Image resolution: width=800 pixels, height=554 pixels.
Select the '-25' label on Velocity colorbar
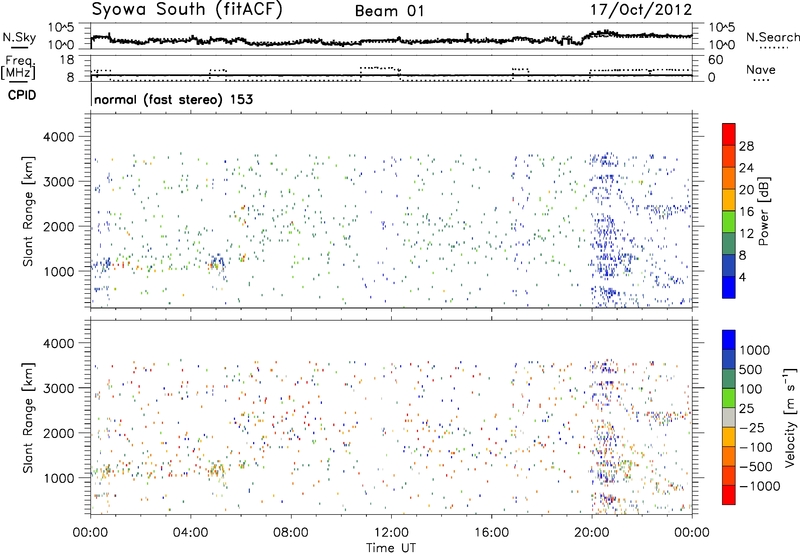[751, 427]
